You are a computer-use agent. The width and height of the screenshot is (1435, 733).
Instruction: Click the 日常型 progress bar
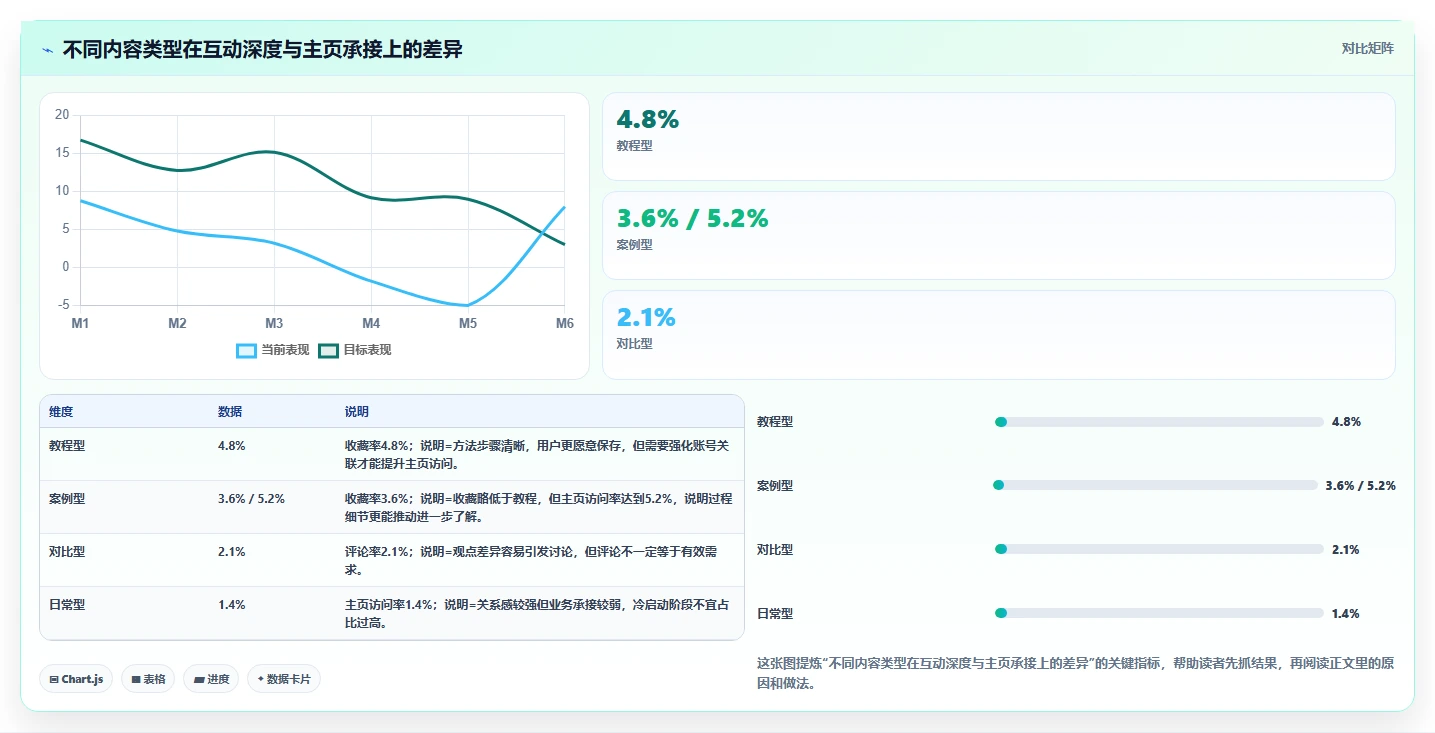(1159, 614)
